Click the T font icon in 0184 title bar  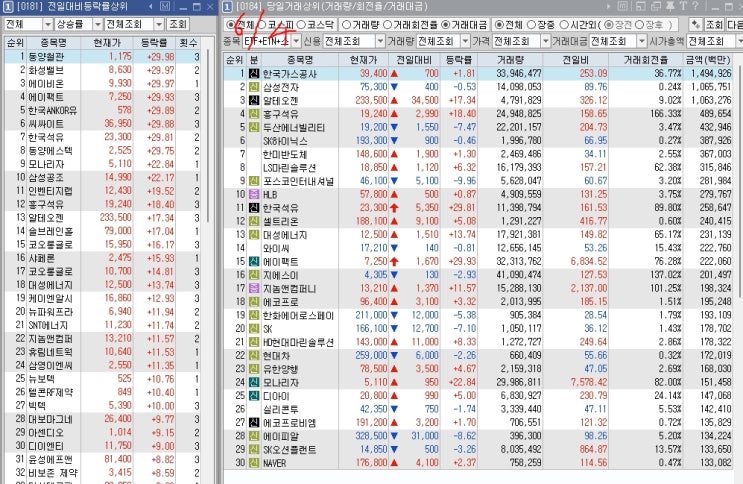point(683,7)
